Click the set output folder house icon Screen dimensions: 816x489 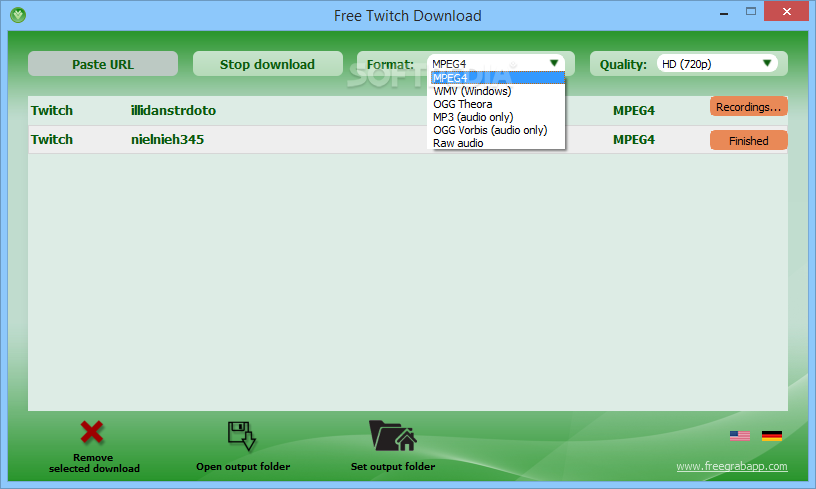393,435
